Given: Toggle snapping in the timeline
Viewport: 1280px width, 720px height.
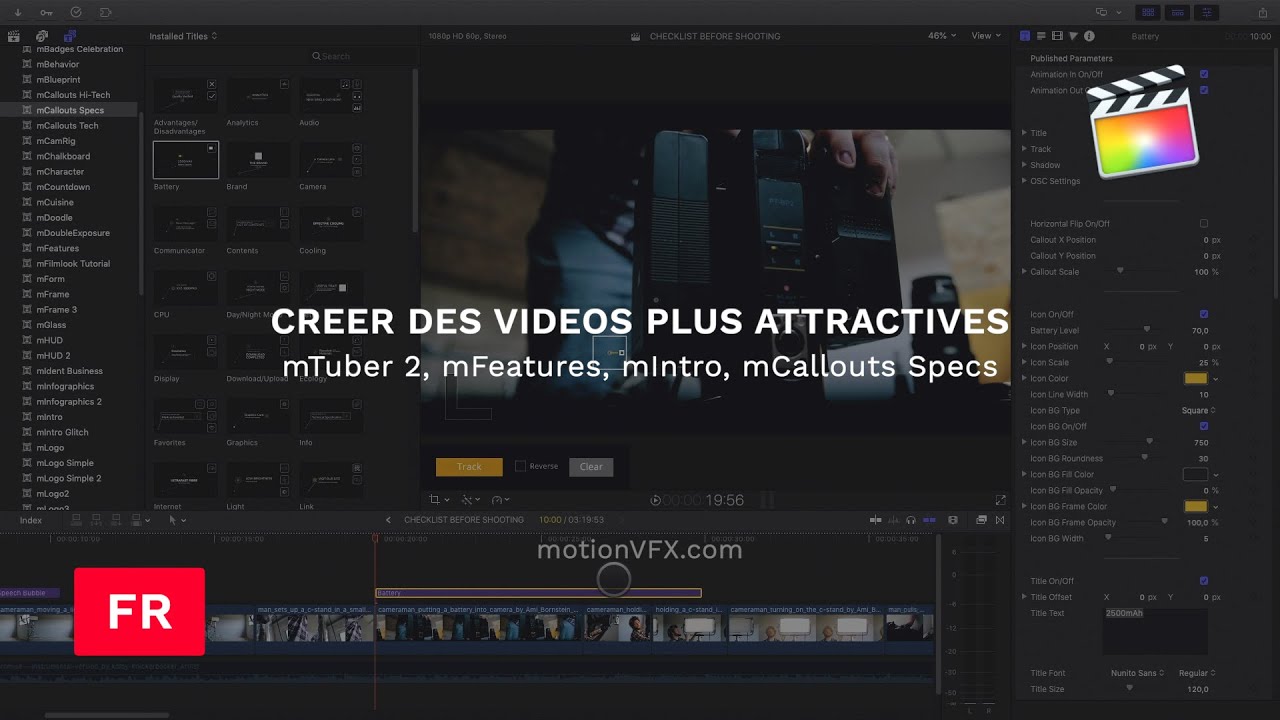Looking at the screenshot, I should tap(929, 520).
